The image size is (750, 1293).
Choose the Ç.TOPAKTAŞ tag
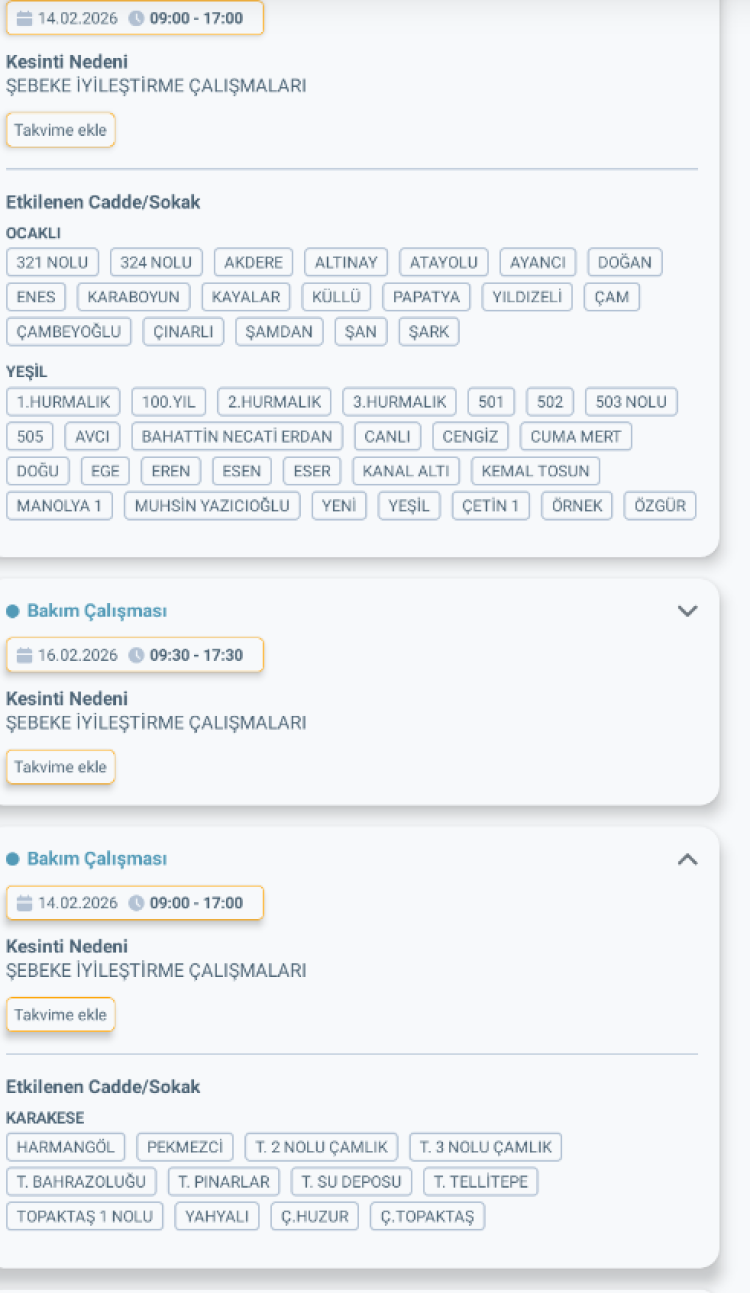(427, 1217)
